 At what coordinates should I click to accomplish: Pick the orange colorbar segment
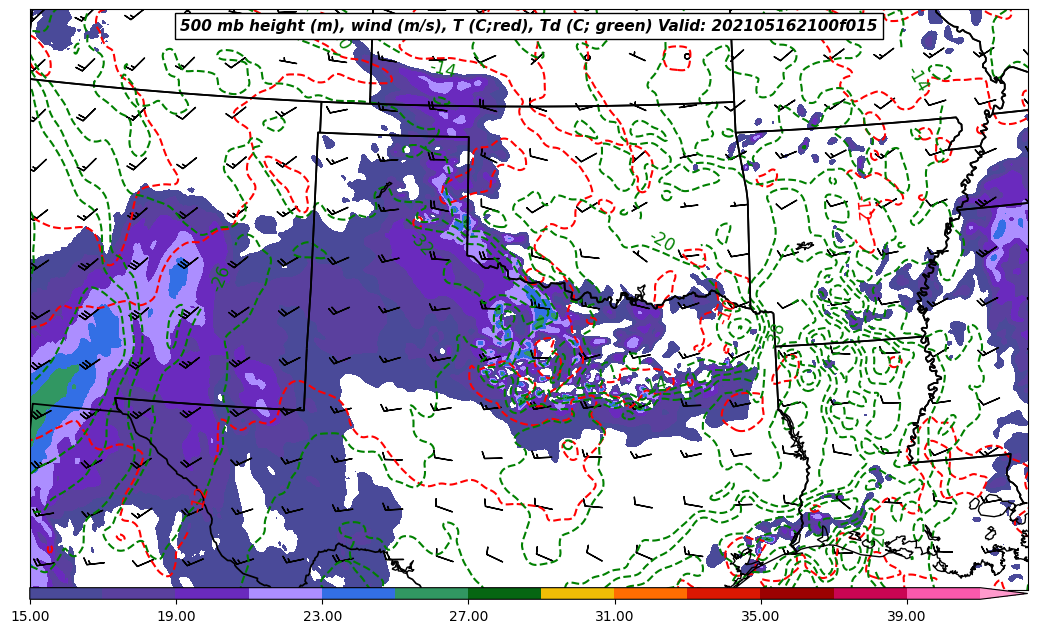(x=650, y=593)
